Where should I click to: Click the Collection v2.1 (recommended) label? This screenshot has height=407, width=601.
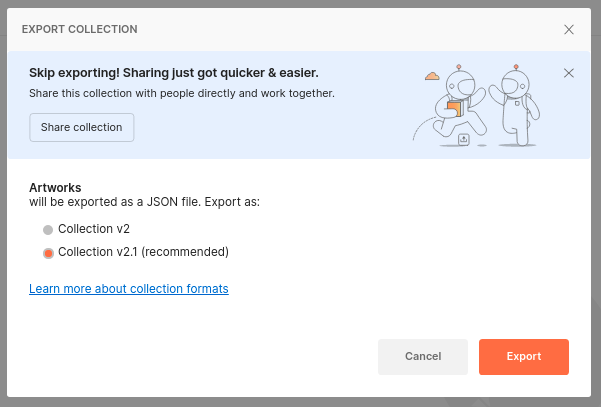click(143, 252)
